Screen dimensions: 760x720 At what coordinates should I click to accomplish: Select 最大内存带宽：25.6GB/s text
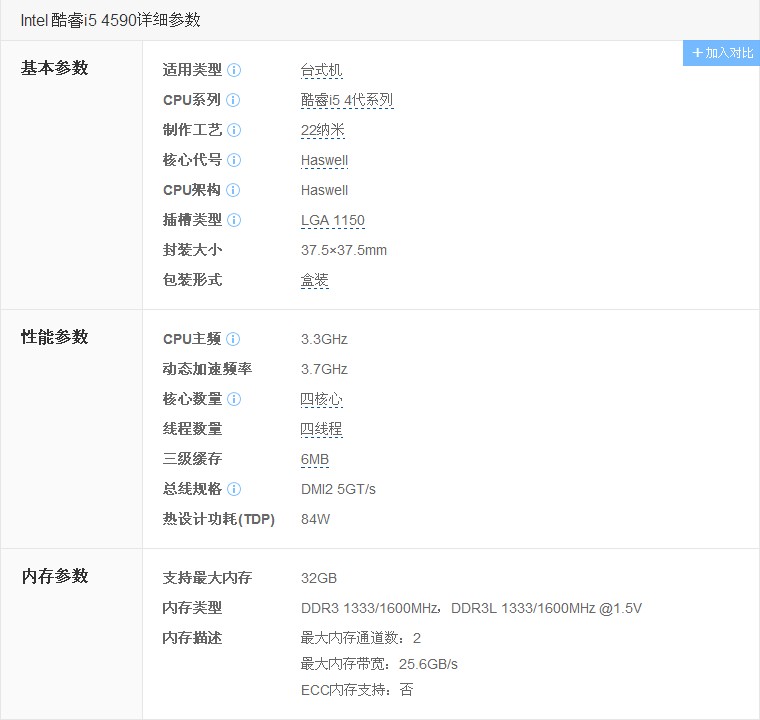pos(379,664)
